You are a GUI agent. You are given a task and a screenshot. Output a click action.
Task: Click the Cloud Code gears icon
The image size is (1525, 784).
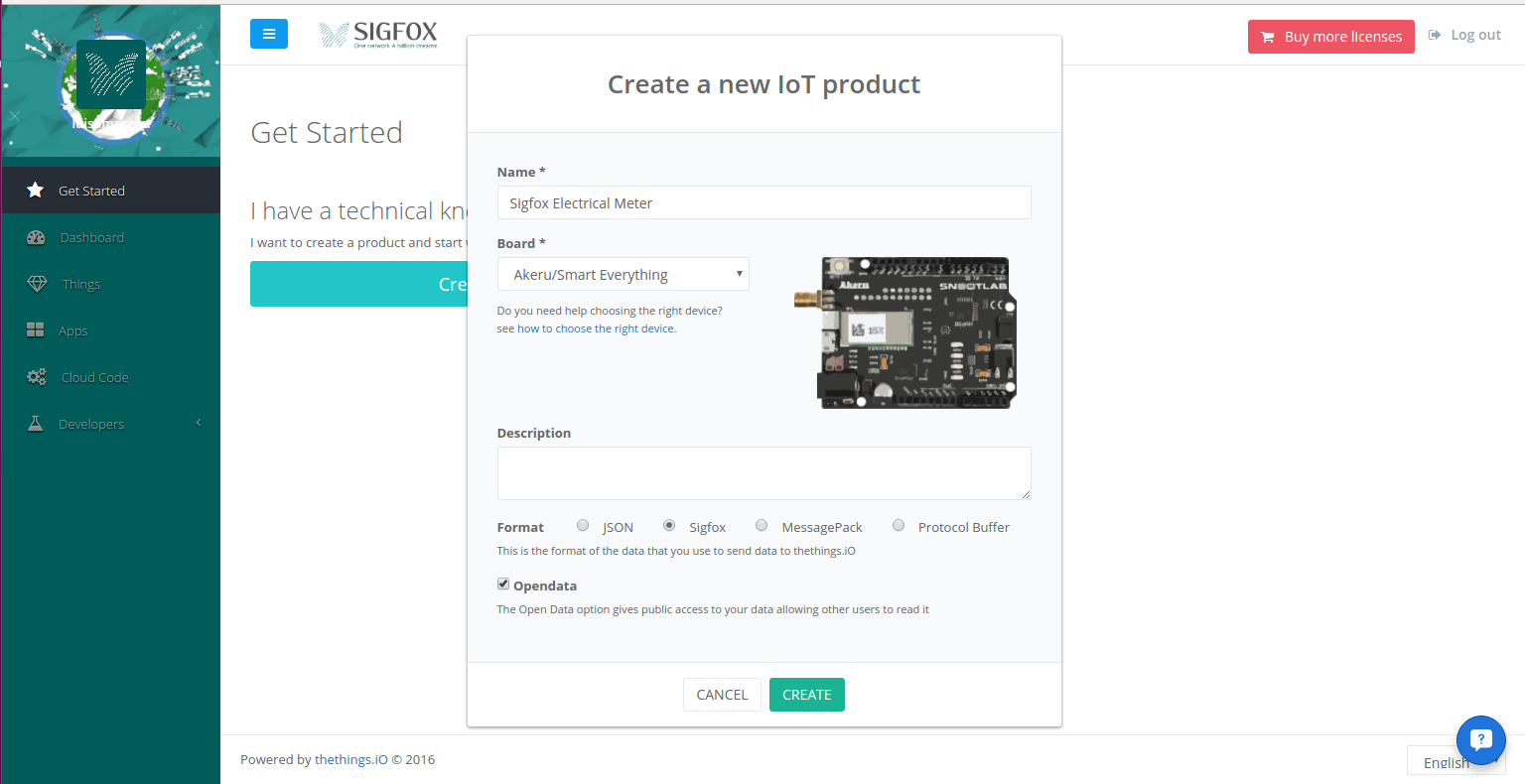tap(37, 377)
